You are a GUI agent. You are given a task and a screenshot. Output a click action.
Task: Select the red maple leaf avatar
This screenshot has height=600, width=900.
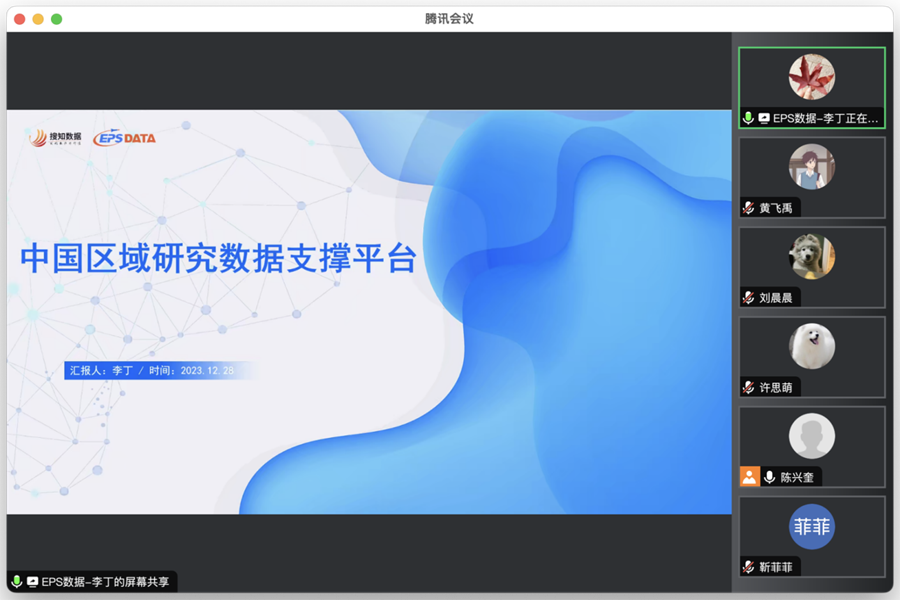click(x=811, y=77)
